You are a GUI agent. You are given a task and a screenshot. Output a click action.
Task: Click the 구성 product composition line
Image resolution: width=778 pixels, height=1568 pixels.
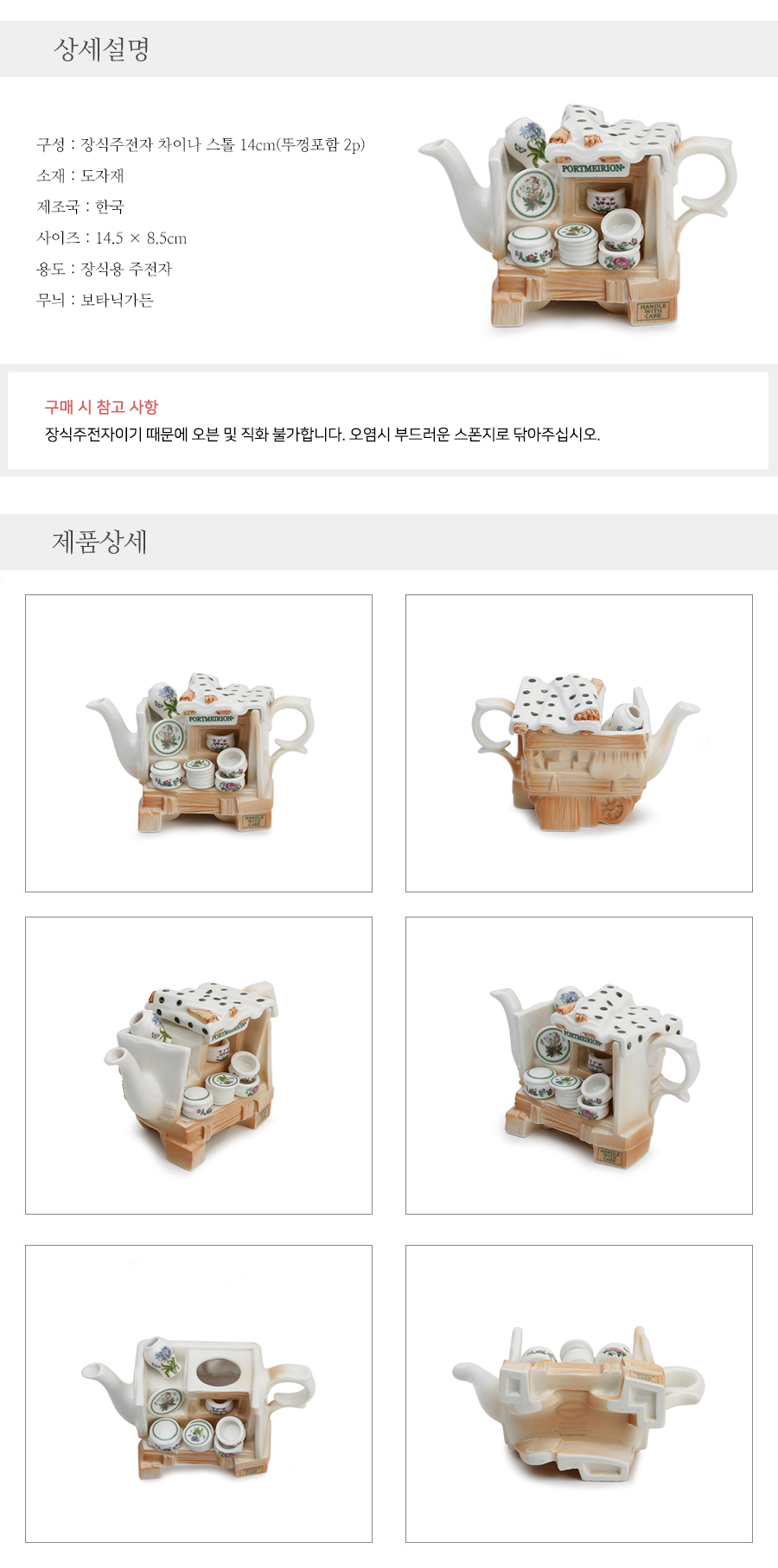201,144
